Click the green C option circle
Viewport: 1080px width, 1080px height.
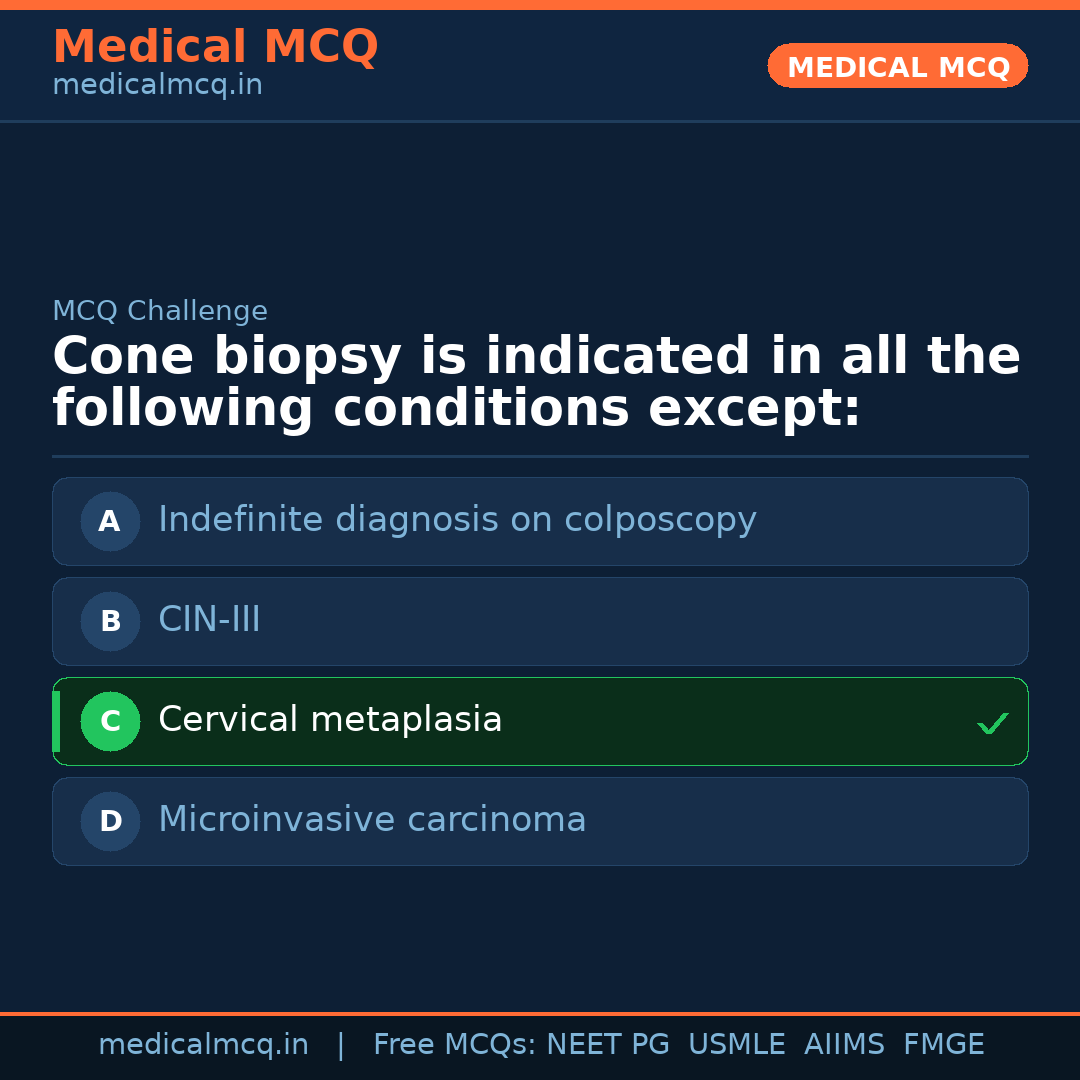(110, 721)
